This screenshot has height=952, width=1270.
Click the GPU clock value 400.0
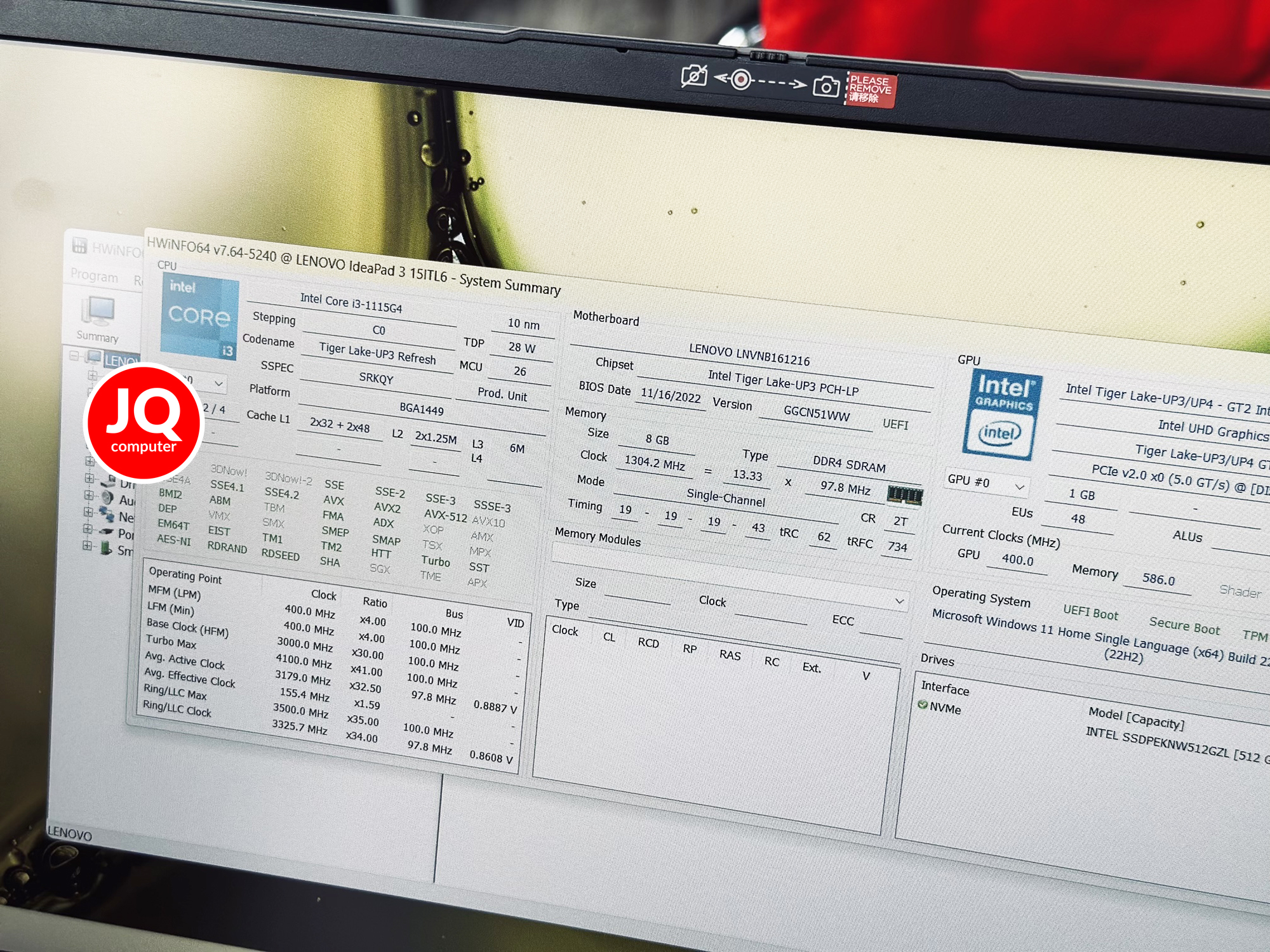coord(1017,559)
